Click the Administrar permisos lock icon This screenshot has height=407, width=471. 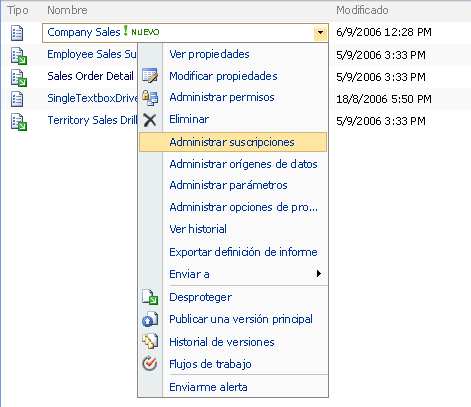150,98
